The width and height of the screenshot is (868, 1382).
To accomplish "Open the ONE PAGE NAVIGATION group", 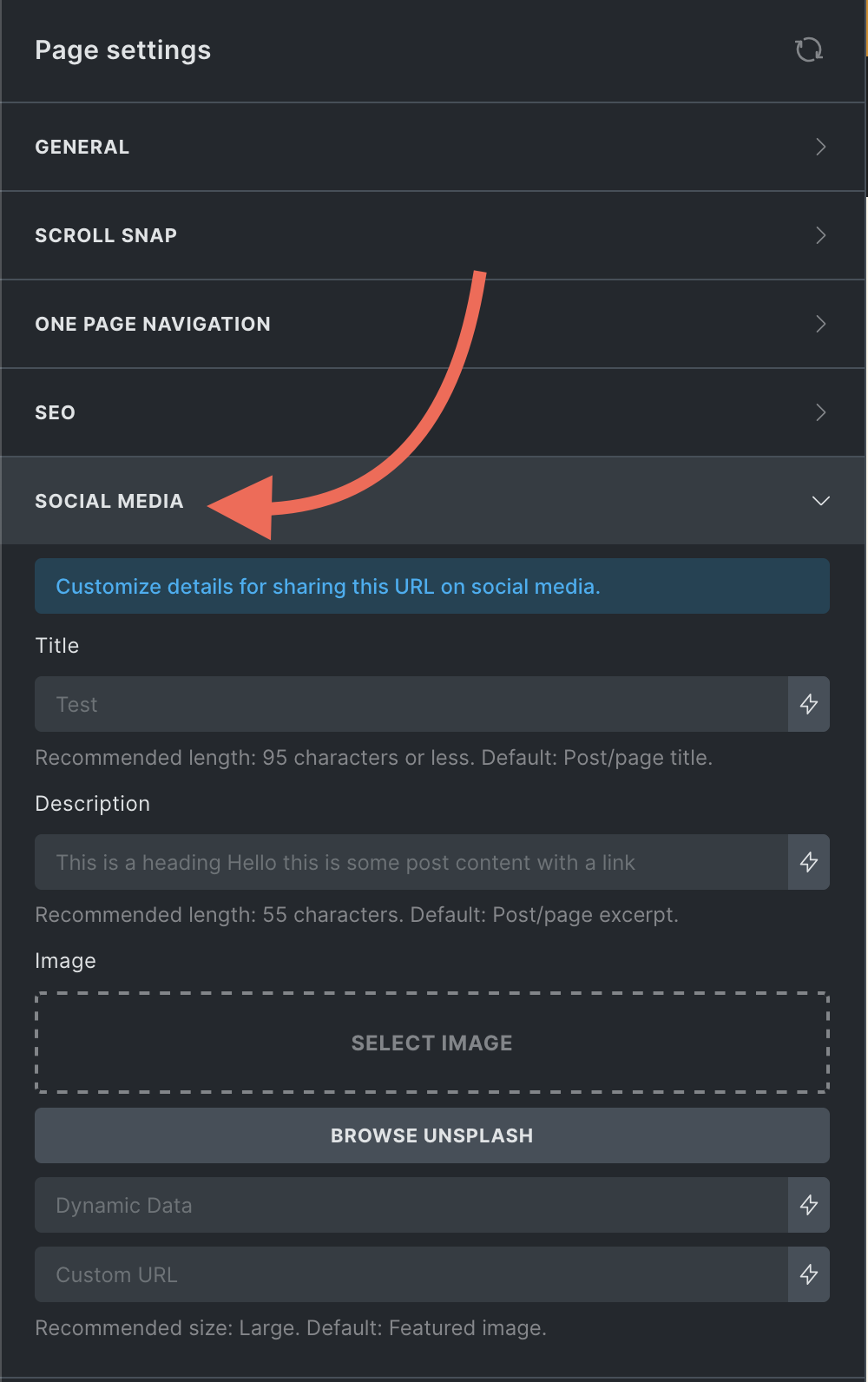I will 432,324.
